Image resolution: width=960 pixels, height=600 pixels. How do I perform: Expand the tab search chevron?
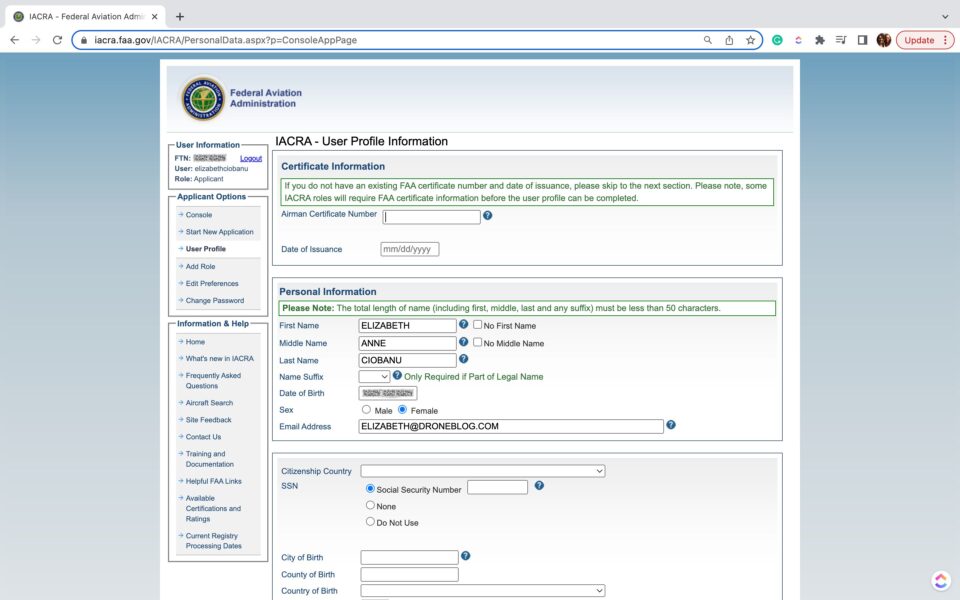tap(945, 17)
